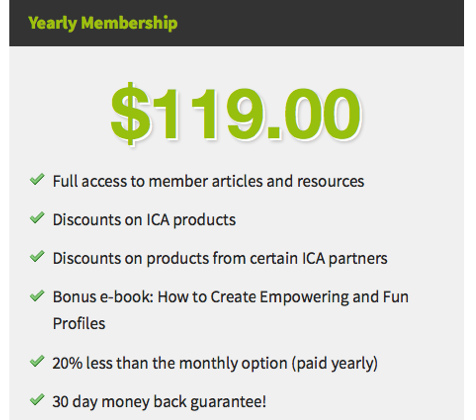Viewport: 476px width, 420px height.
Task: Select the Yearly Membership heading
Action: (103, 24)
